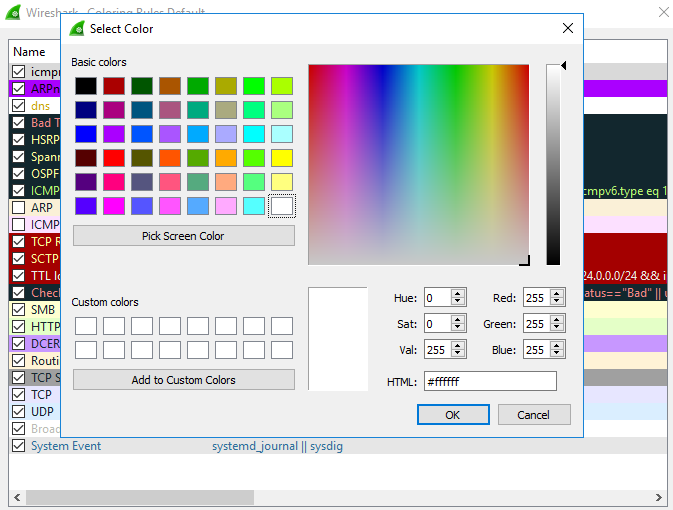The height and width of the screenshot is (510, 673).
Task: Disable the HSRP rule checkbox
Action: coord(18,140)
